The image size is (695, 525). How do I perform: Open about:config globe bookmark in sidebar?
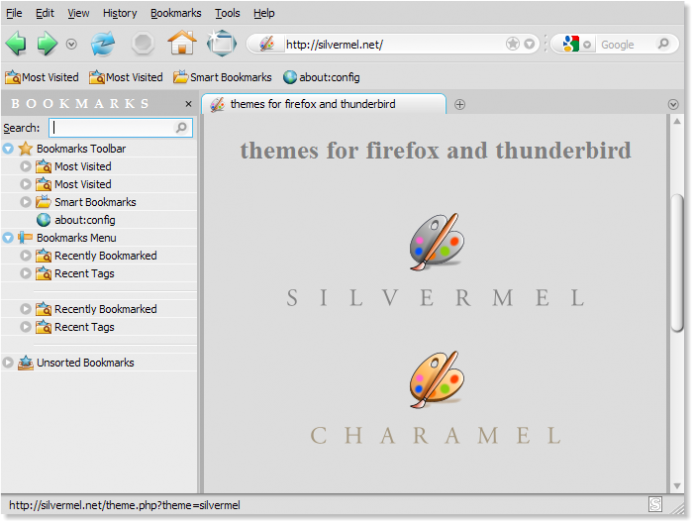pyautogui.click(x=43, y=220)
